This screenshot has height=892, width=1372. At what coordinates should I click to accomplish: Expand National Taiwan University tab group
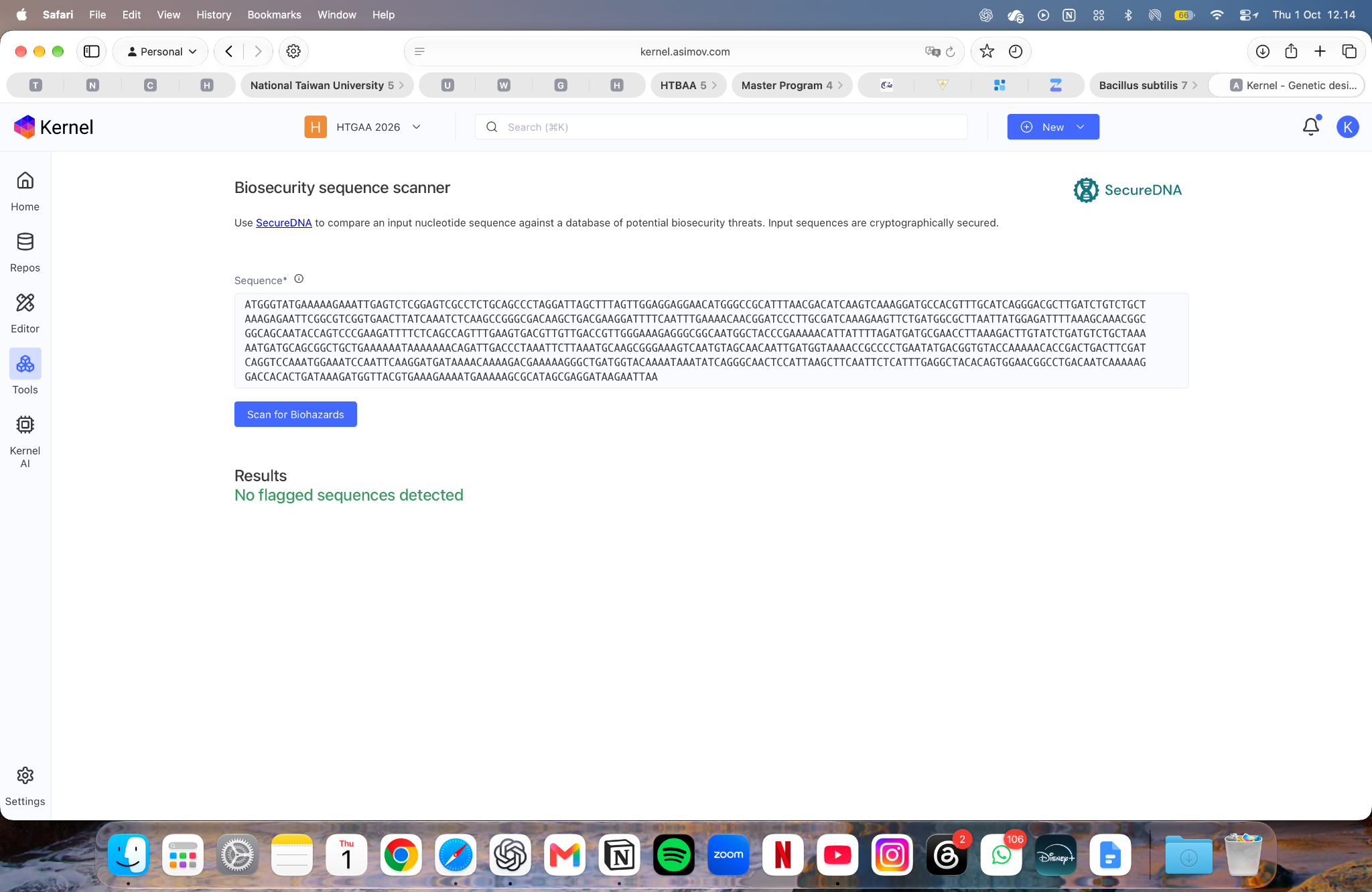point(327,85)
